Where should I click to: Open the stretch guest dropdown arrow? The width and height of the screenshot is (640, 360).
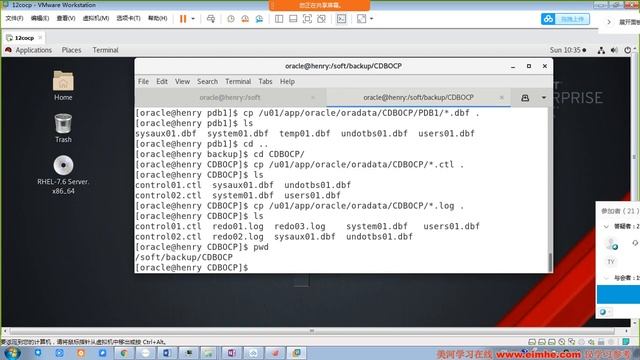(371, 19)
